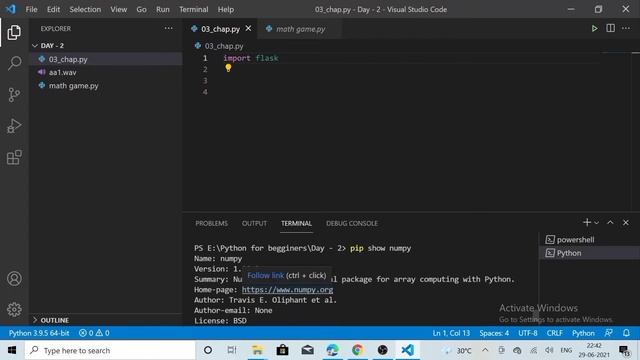Switch to the DEBUG CONSOLE tab
Viewport: 640px width, 360px height.
tap(352, 223)
